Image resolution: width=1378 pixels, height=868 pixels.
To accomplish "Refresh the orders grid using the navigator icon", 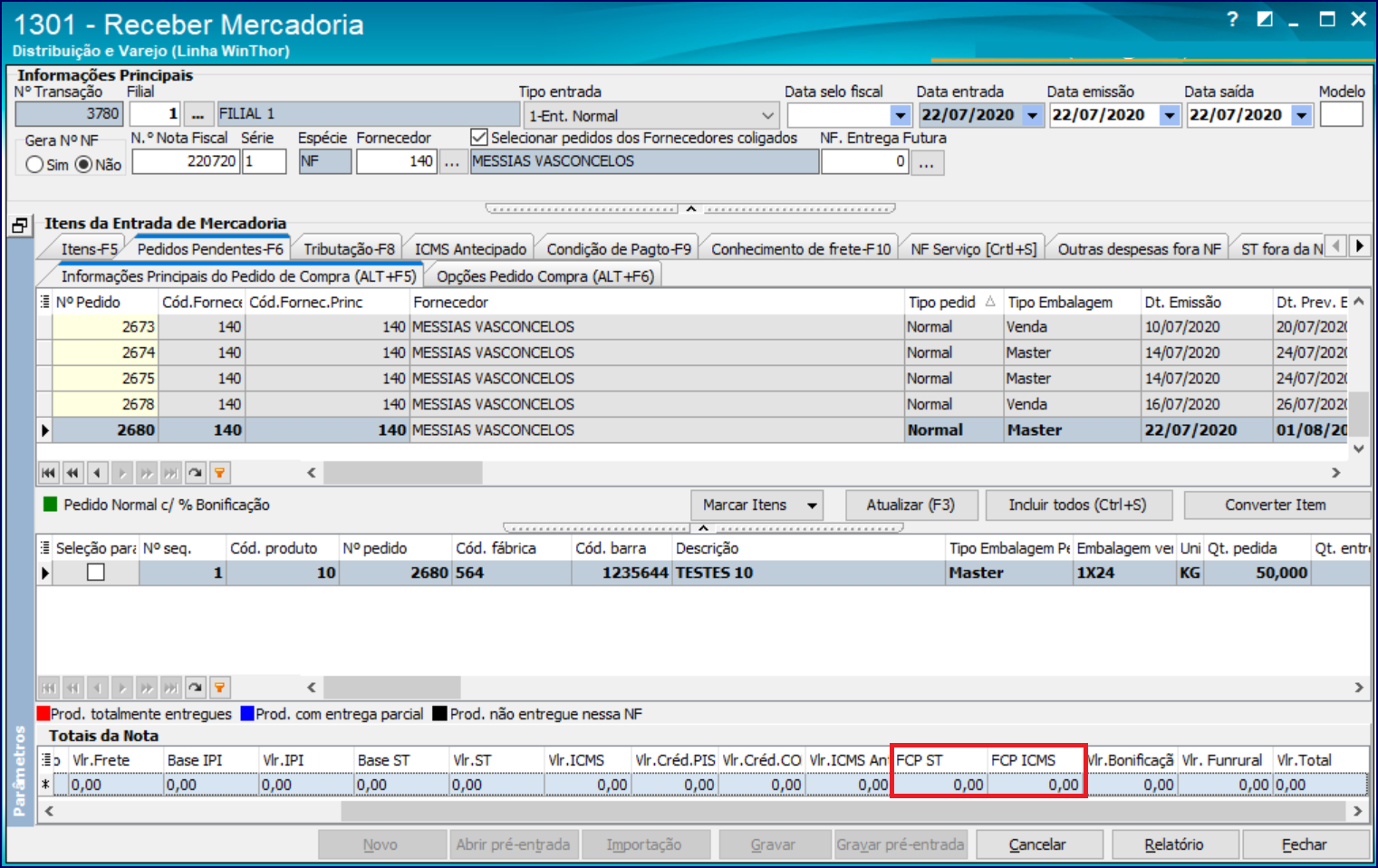I will click(x=195, y=472).
